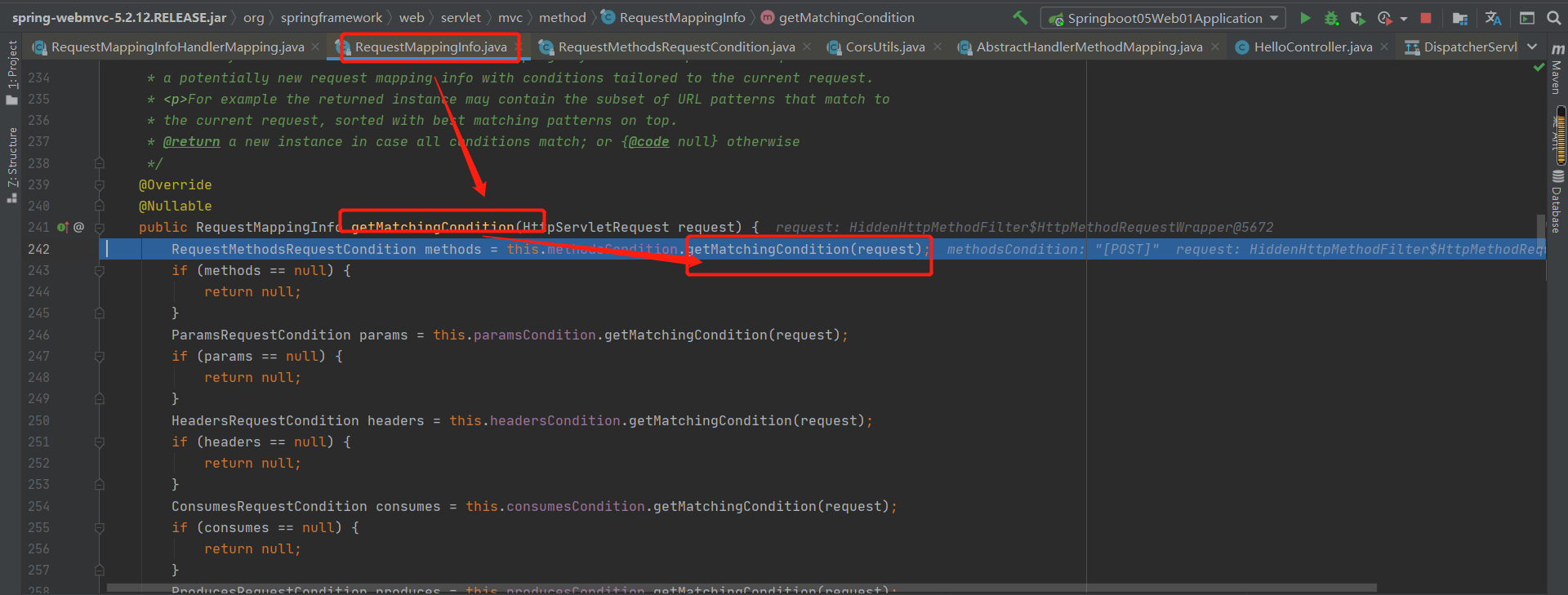Click the @code Javadoc tag

(x=648, y=142)
